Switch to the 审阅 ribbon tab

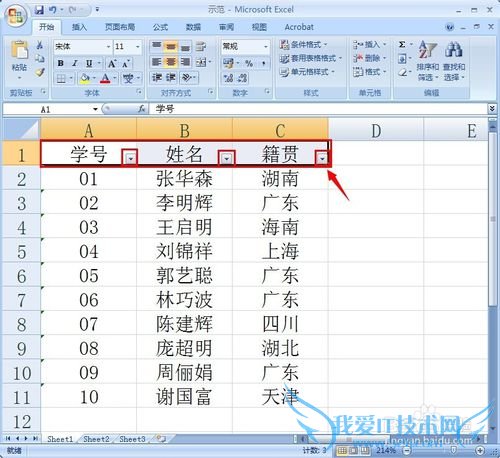pos(226,27)
